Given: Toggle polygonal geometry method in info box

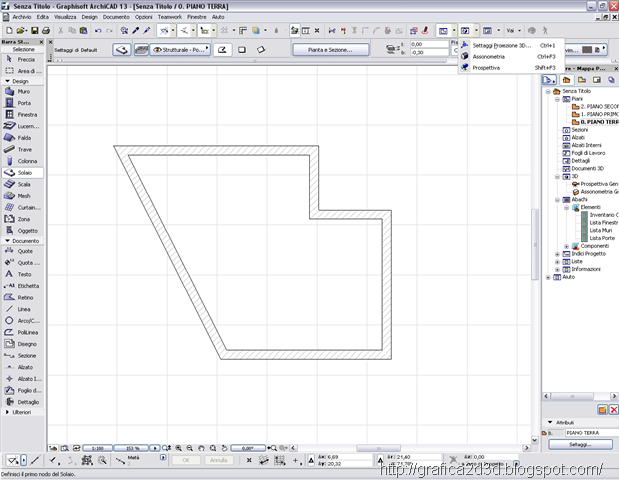Looking at the screenshot, I should point(222,50).
